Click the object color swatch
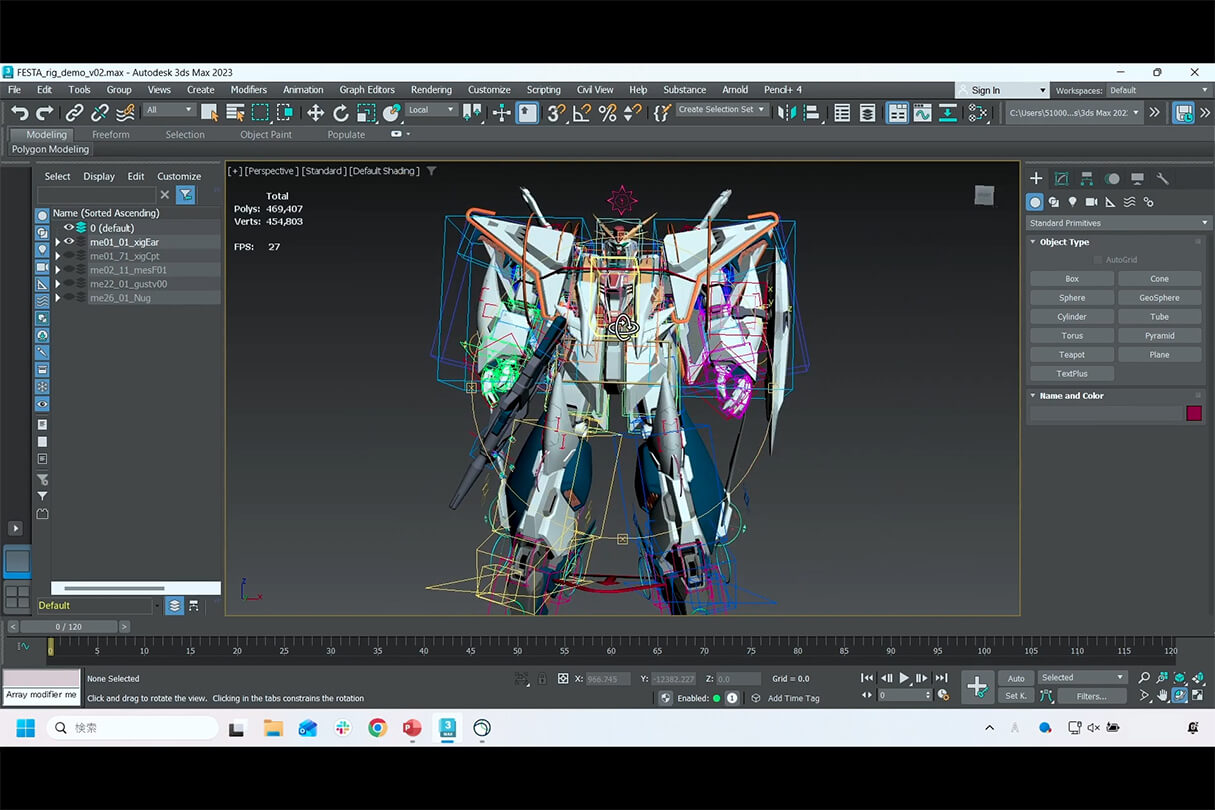 click(1194, 414)
